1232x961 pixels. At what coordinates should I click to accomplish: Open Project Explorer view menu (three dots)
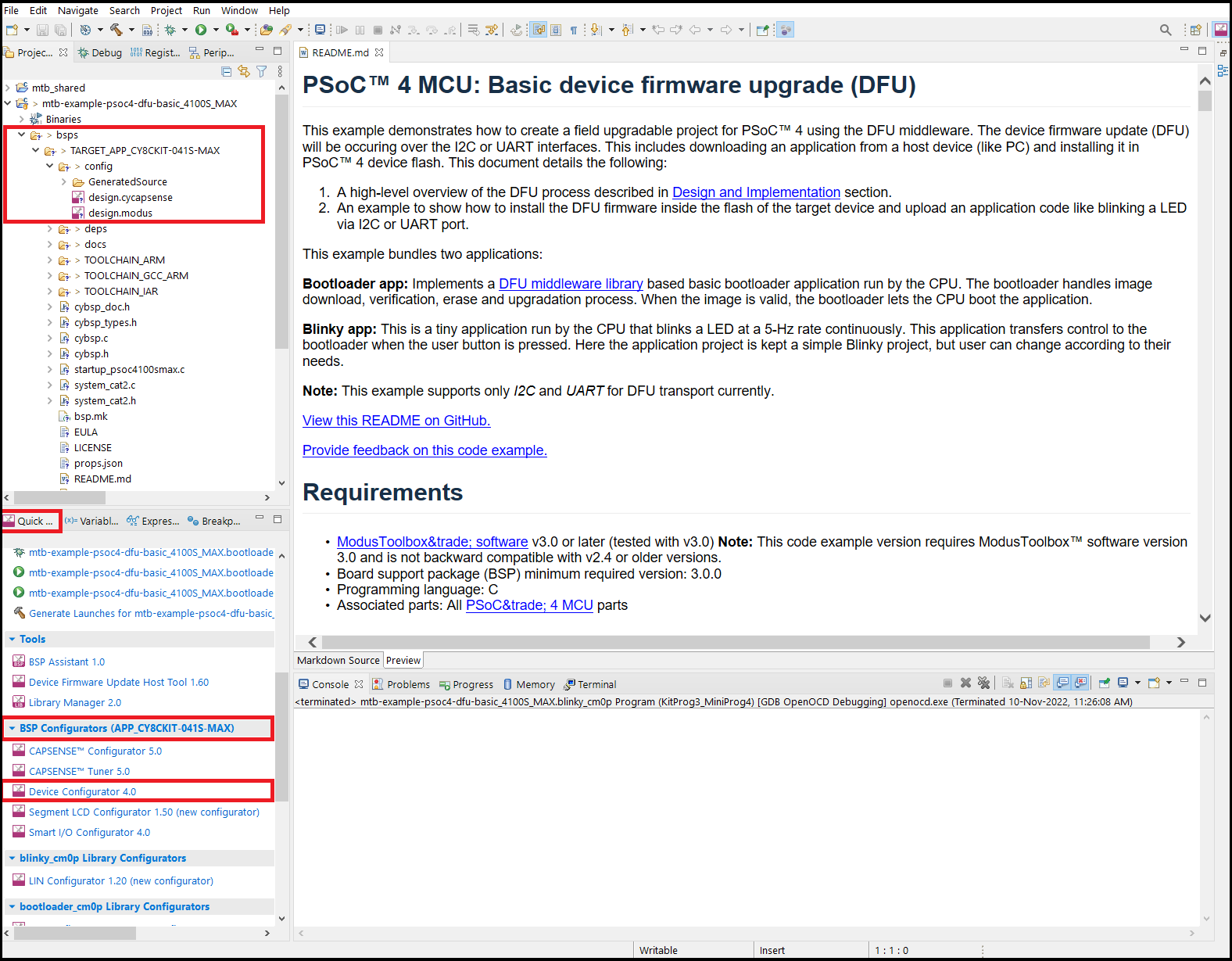coord(280,71)
